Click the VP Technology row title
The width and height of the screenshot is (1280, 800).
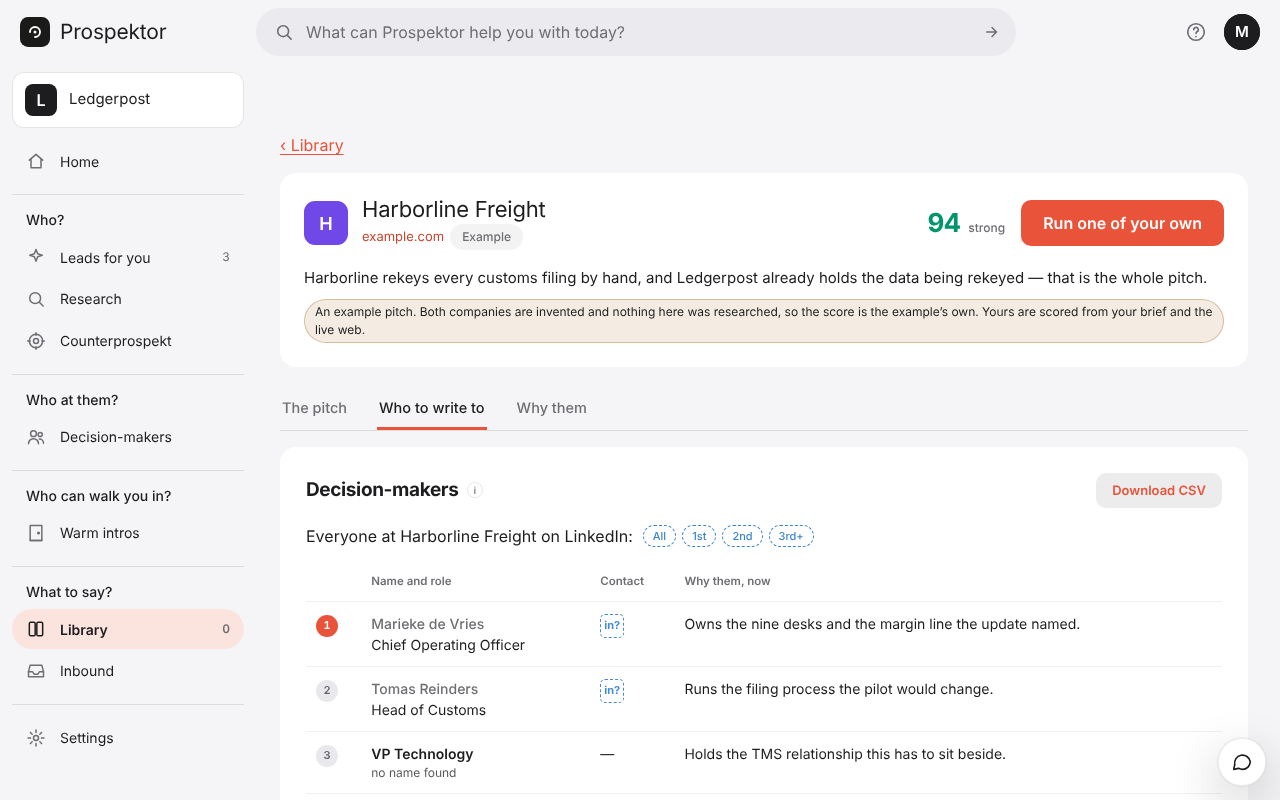tap(422, 754)
